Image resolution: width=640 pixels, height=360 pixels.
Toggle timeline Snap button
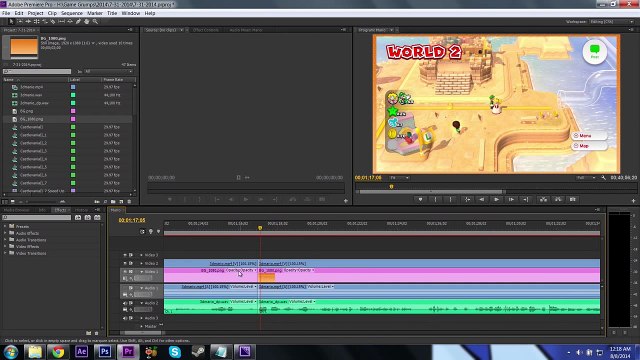coord(142,231)
